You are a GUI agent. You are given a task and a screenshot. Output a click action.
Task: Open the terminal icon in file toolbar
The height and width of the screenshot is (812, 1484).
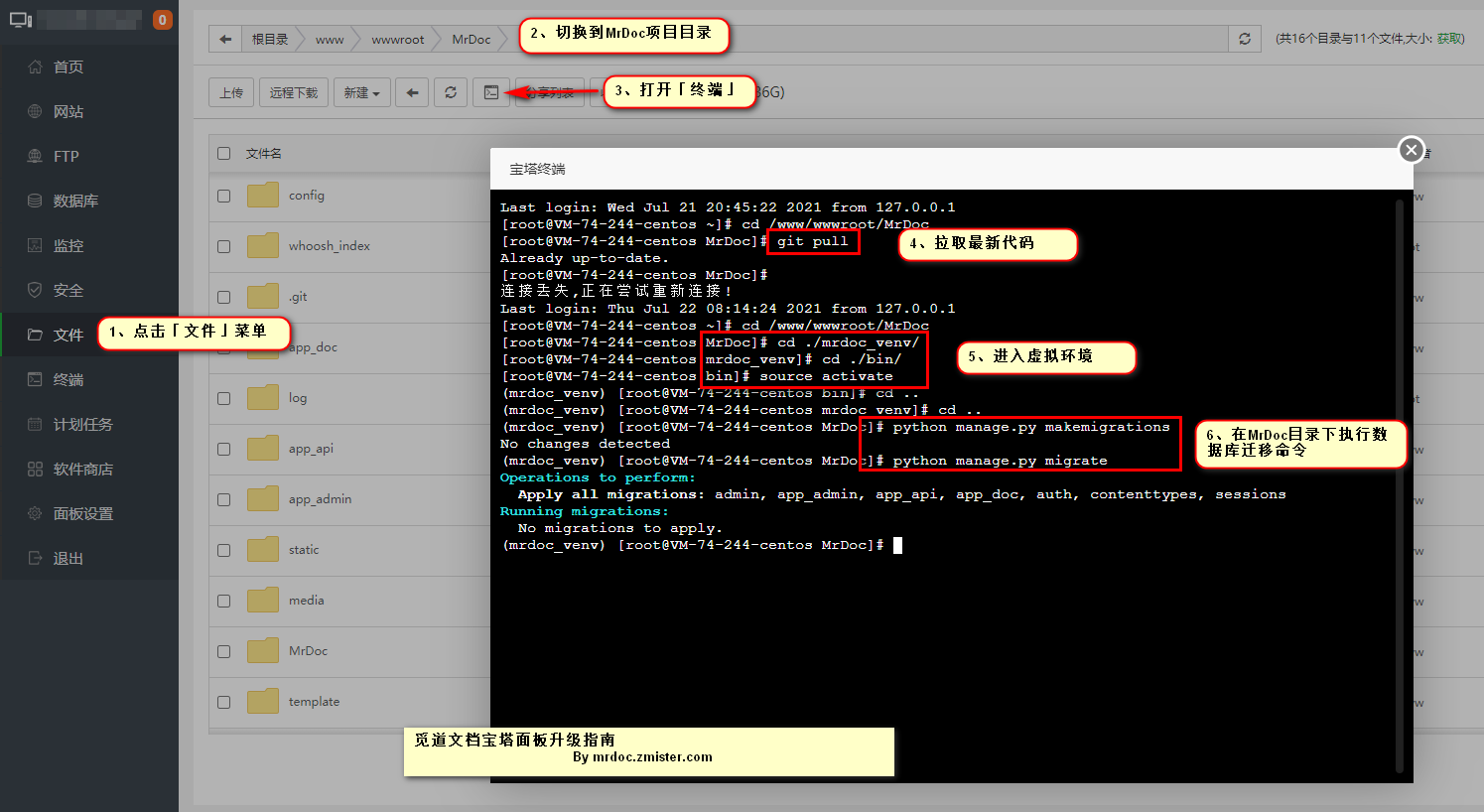pos(491,92)
